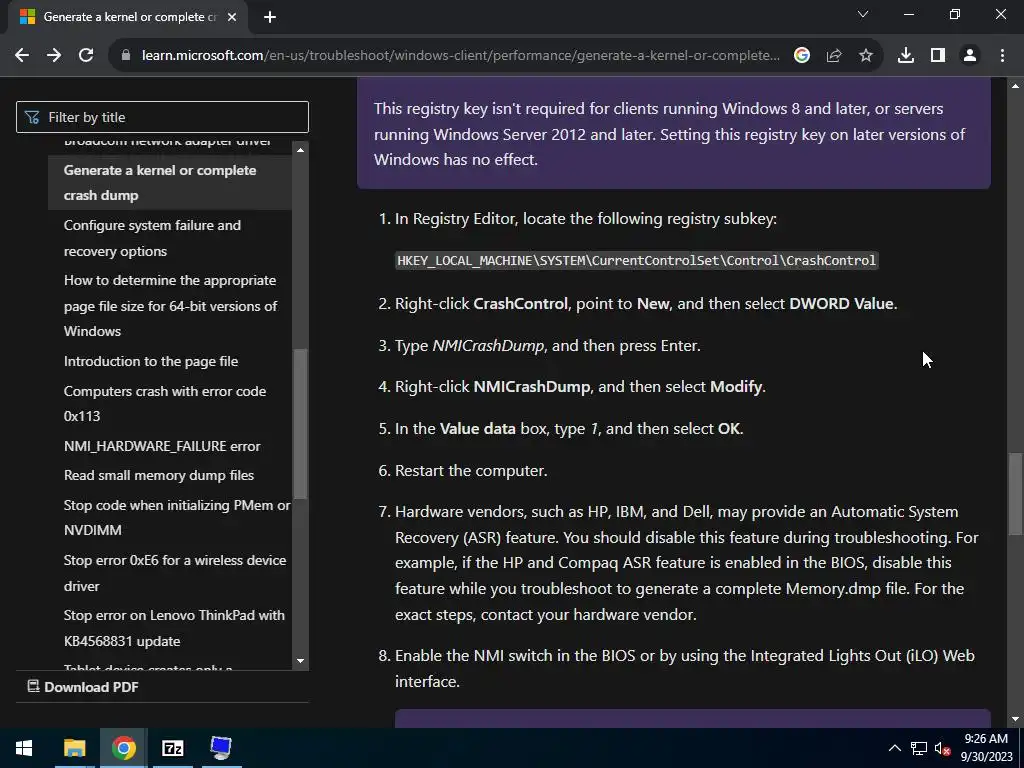The height and width of the screenshot is (768, 1024).
Task: Click the 'NMICrashDump' italic text in step 3
Action: coord(488,345)
